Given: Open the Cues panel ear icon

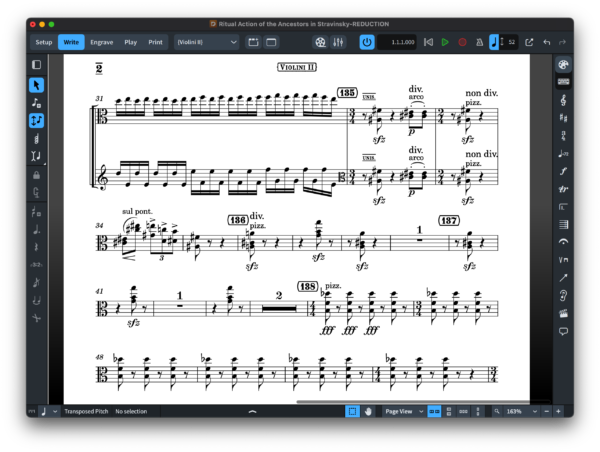Looking at the screenshot, I should pos(563,295).
